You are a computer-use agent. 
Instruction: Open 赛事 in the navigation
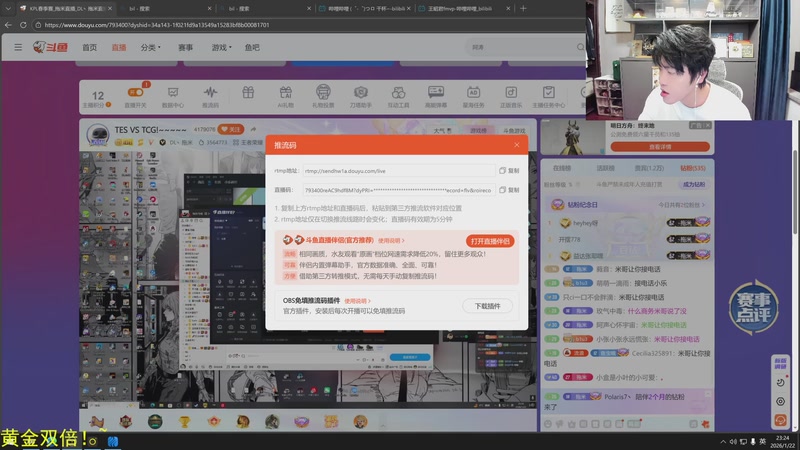pyautogui.click(x=185, y=47)
